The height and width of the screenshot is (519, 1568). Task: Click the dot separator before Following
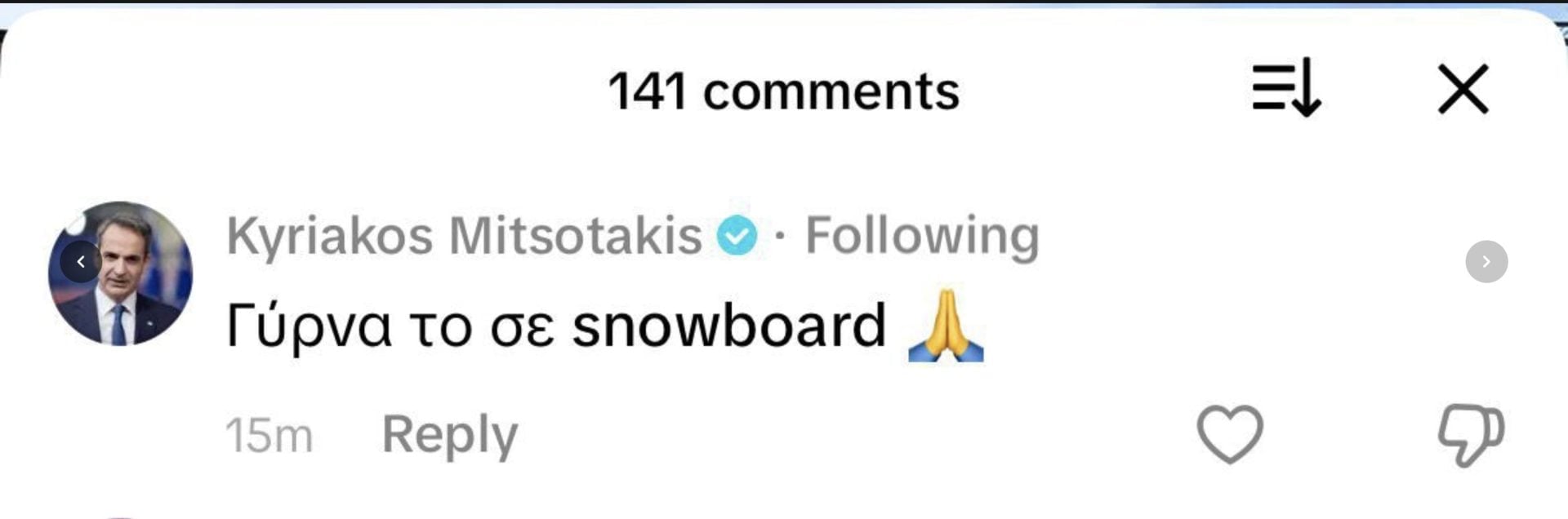[781, 237]
